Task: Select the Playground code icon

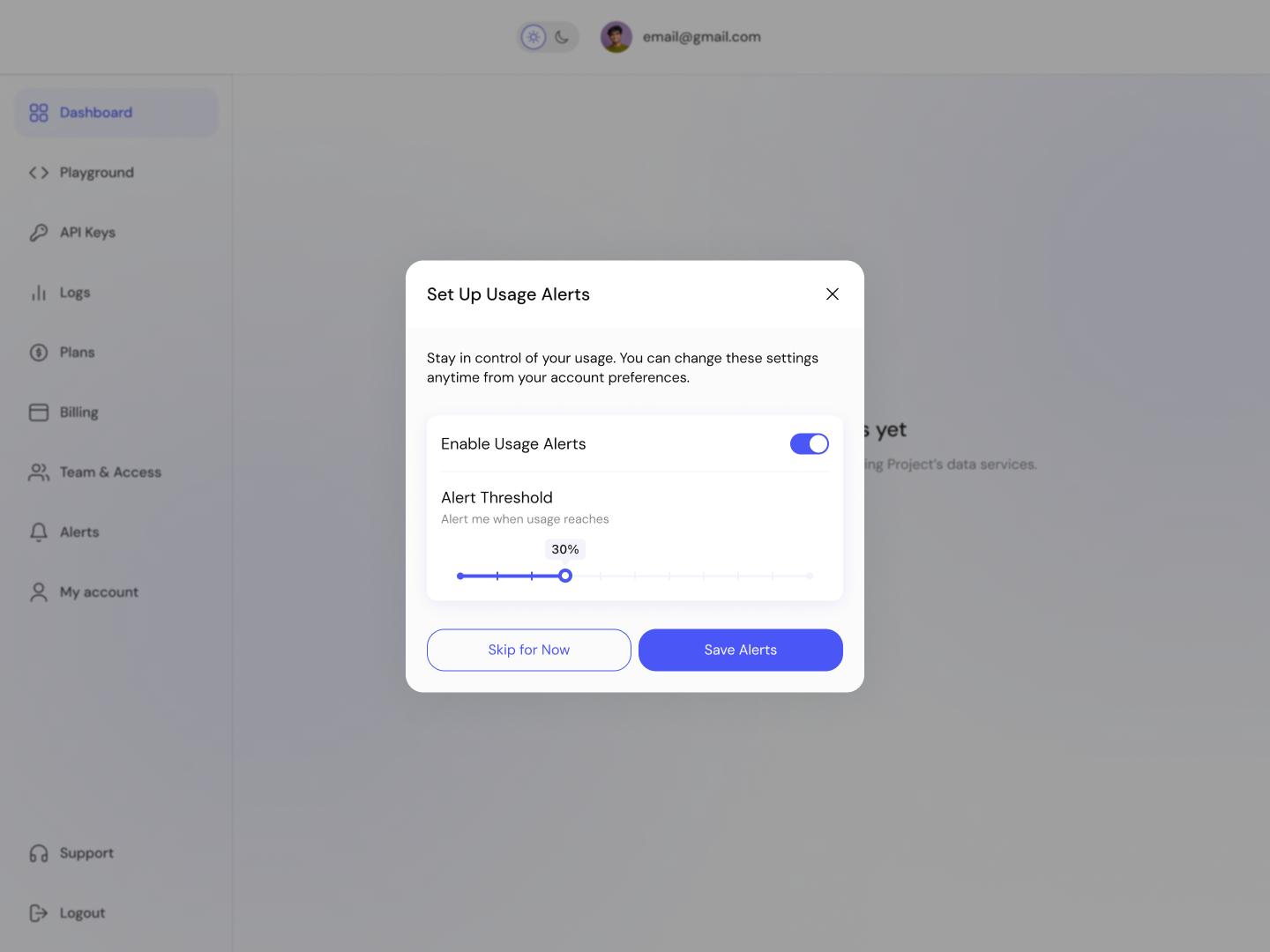Action: pyautogui.click(x=39, y=172)
